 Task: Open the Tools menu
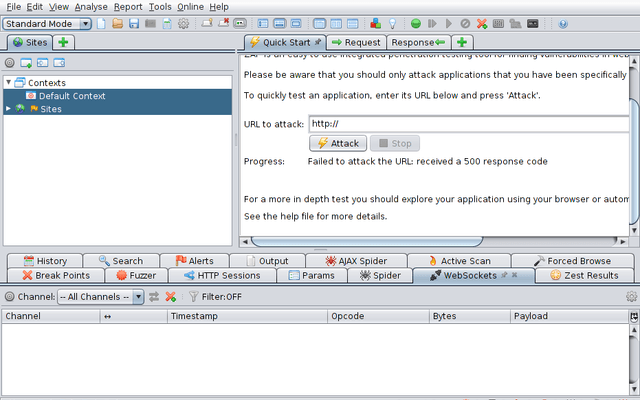(x=160, y=7)
